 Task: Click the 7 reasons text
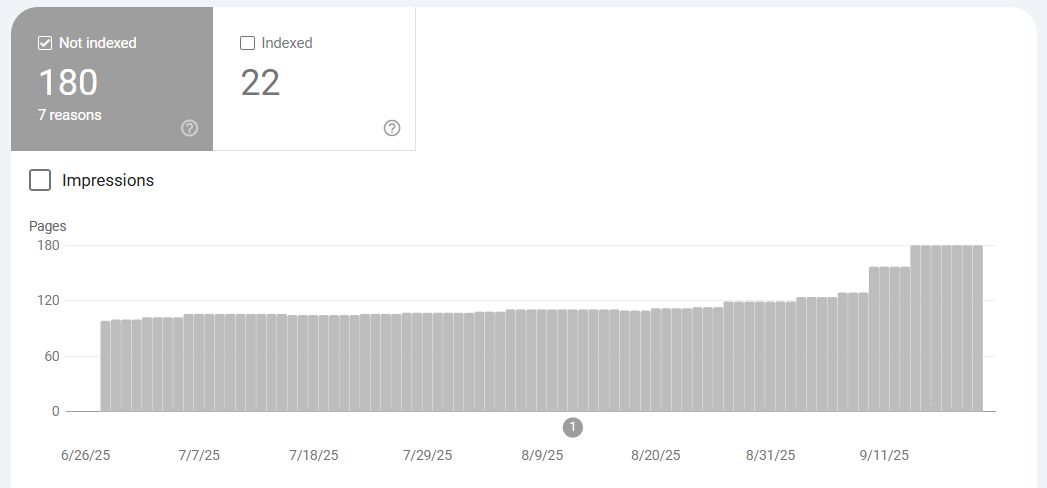click(x=69, y=115)
